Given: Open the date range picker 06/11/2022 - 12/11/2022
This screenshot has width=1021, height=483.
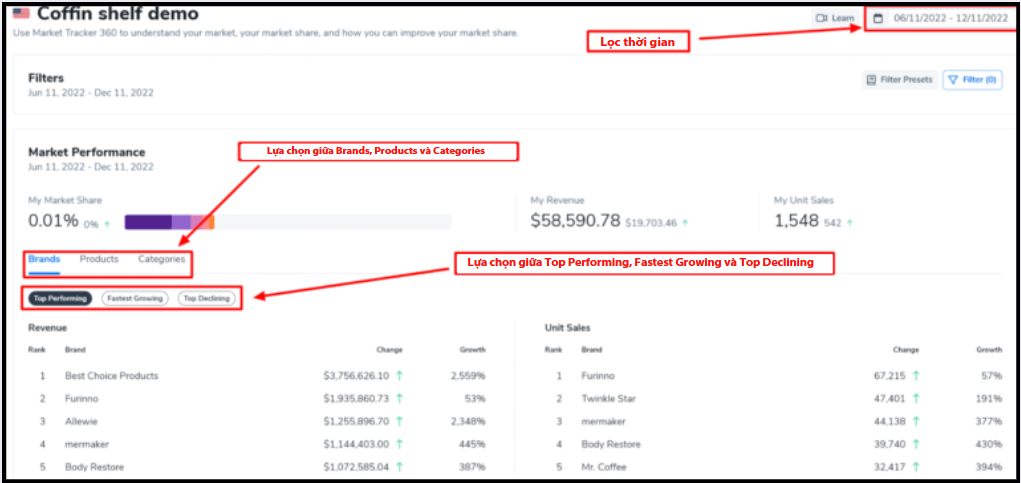Looking at the screenshot, I should 940,18.
